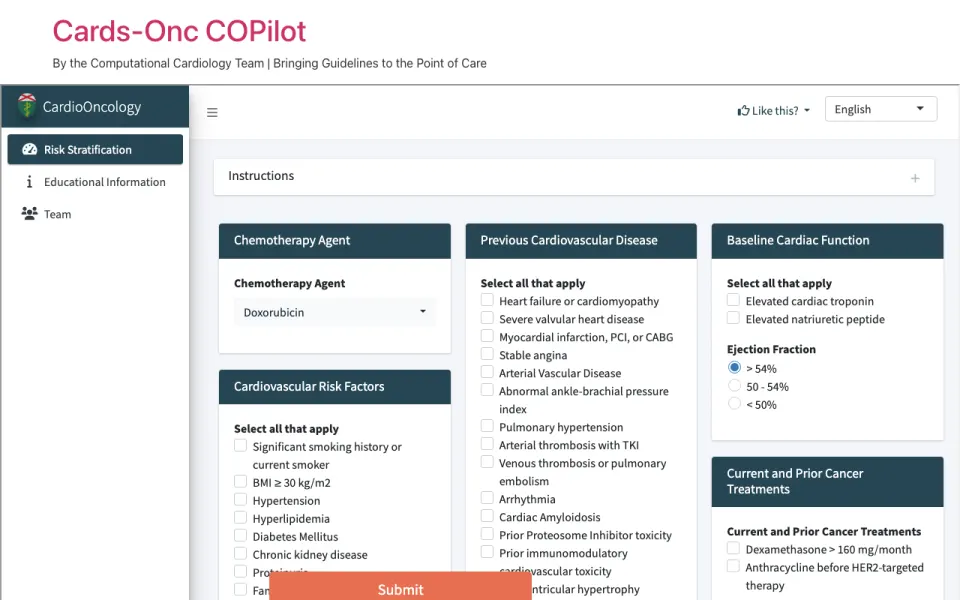Check Hyperlipidemia
960x600 pixels.
(x=241, y=518)
